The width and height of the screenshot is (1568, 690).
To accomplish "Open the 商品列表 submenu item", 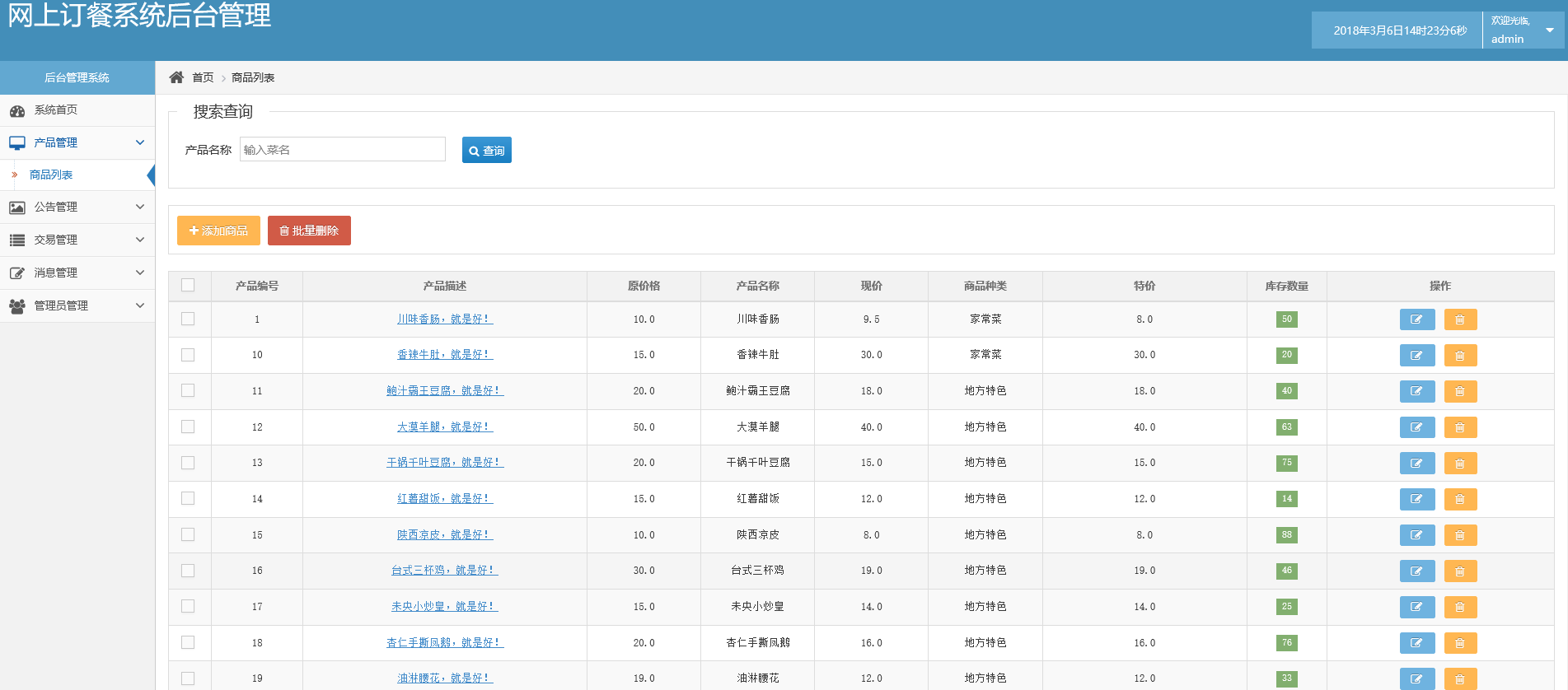I will tap(51, 175).
